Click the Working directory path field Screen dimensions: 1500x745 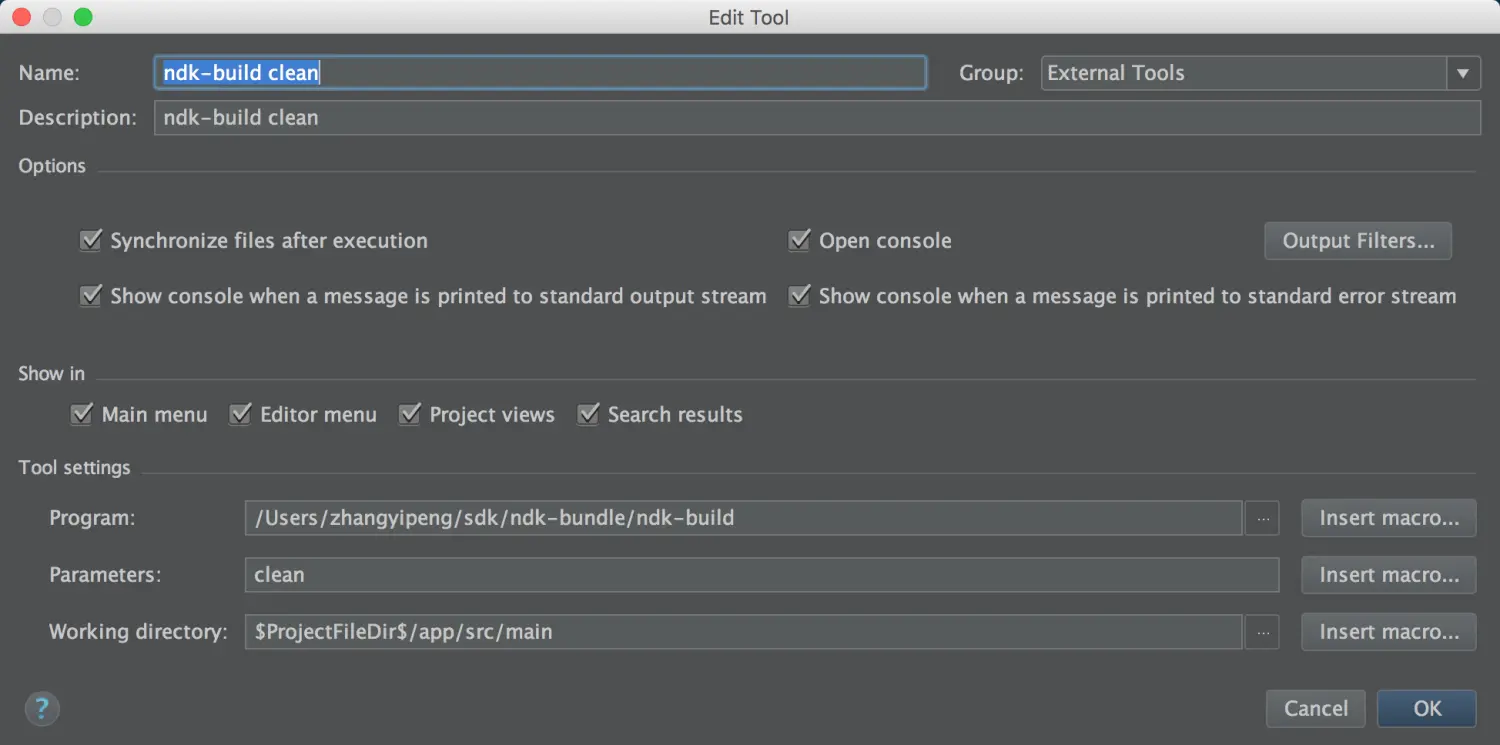pyautogui.click(x=743, y=632)
